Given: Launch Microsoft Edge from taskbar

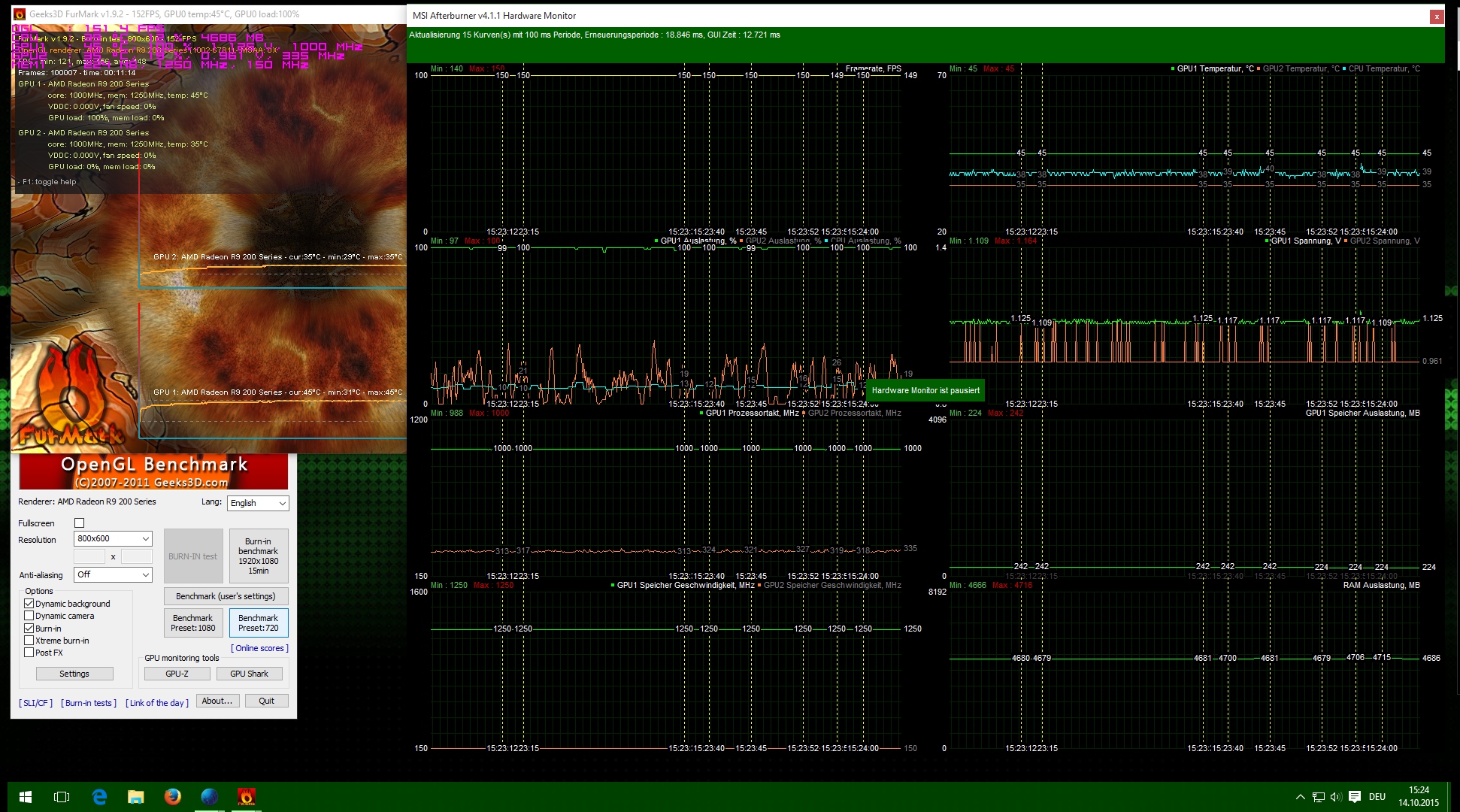Looking at the screenshot, I should click(x=99, y=796).
